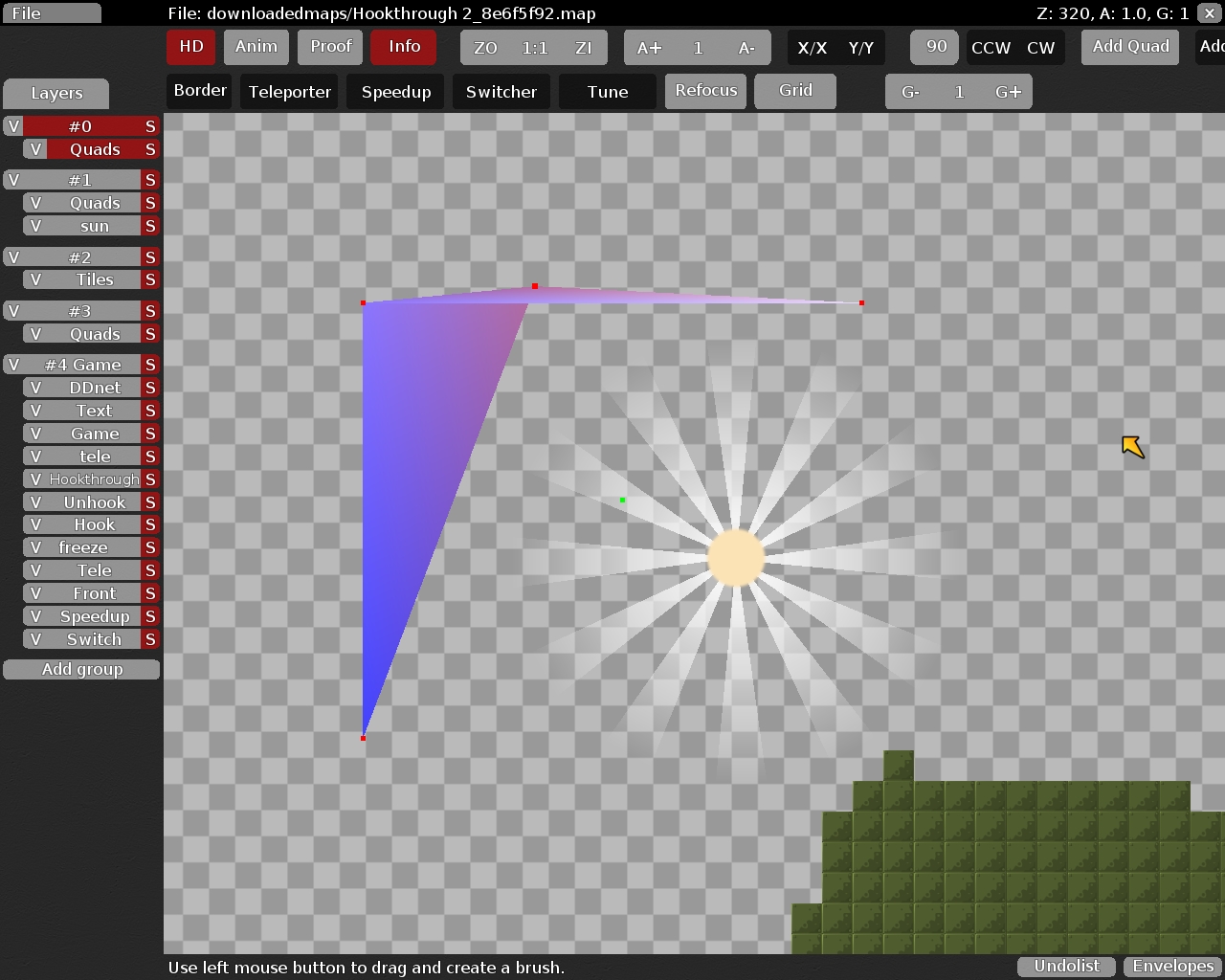Open the rotation angle 90 field
This screenshot has height=980, width=1225.
[935, 47]
